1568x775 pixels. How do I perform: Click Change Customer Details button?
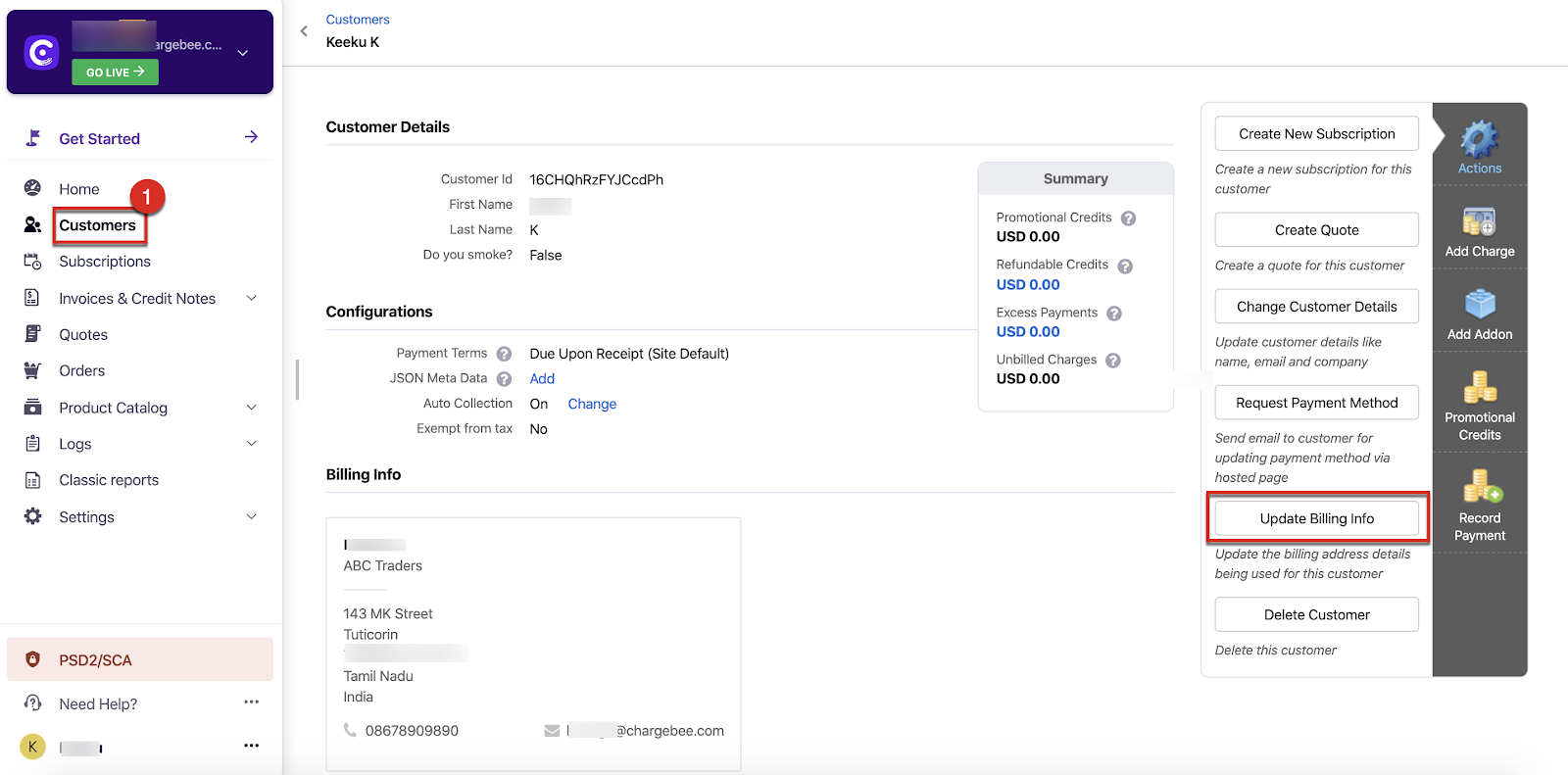coord(1316,307)
